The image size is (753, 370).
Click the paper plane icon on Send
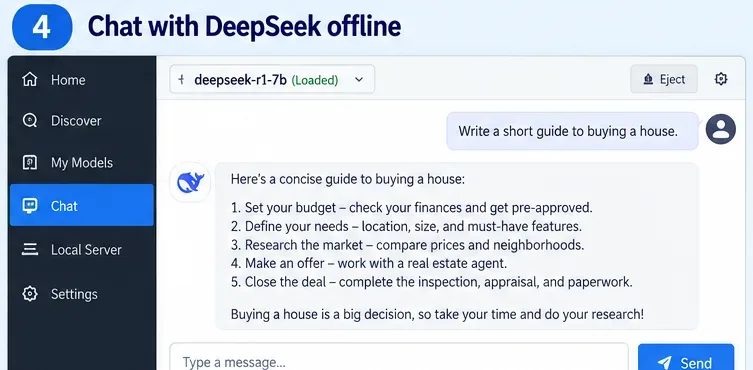[x=664, y=363]
